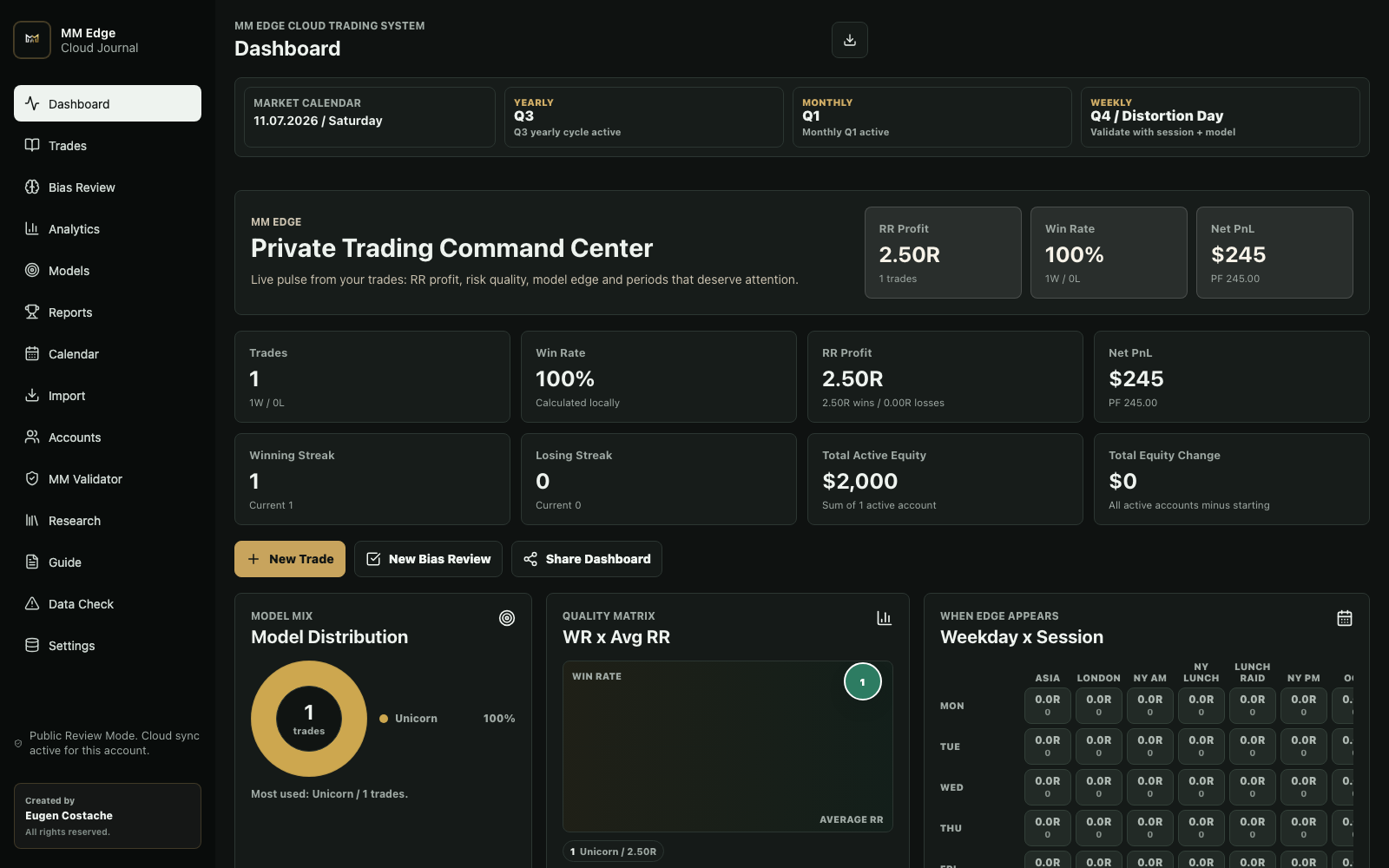Click the hero Win Rate 100% stat card

(x=1109, y=253)
